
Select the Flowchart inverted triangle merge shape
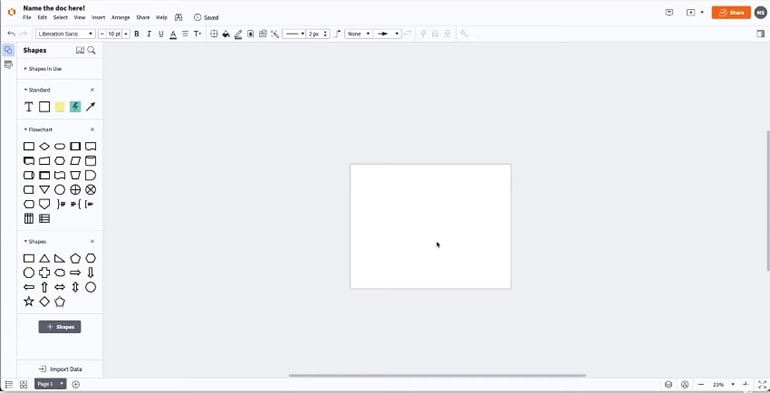pos(44,190)
